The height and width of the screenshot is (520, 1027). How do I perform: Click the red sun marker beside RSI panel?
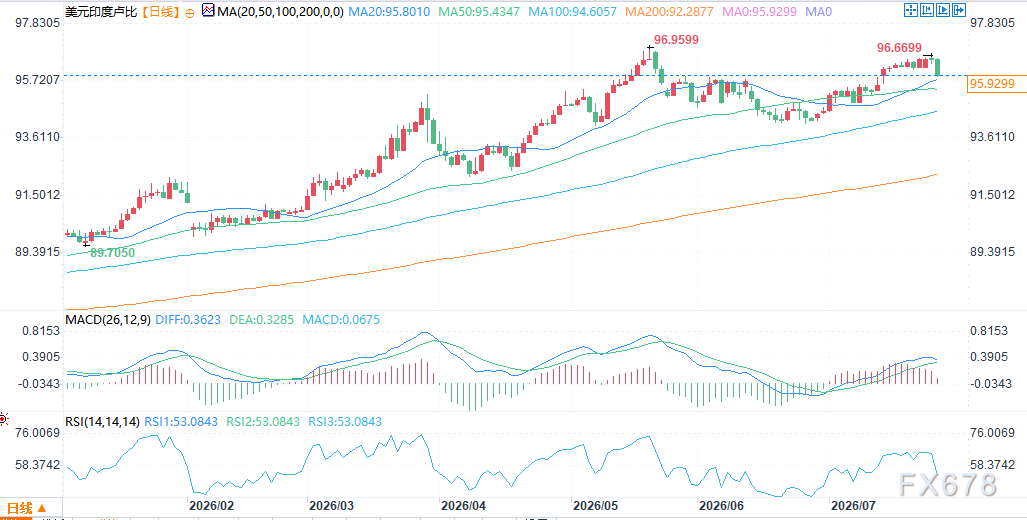[x=3, y=417]
